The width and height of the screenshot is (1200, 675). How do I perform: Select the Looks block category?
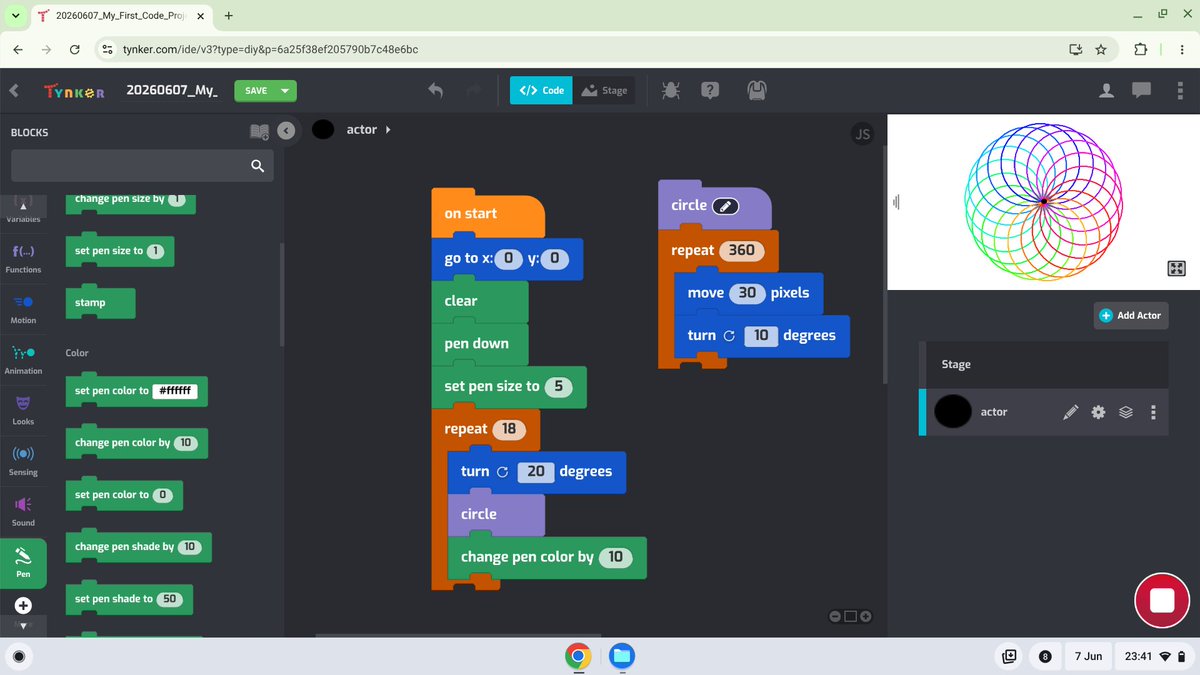pyautogui.click(x=23, y=409)
